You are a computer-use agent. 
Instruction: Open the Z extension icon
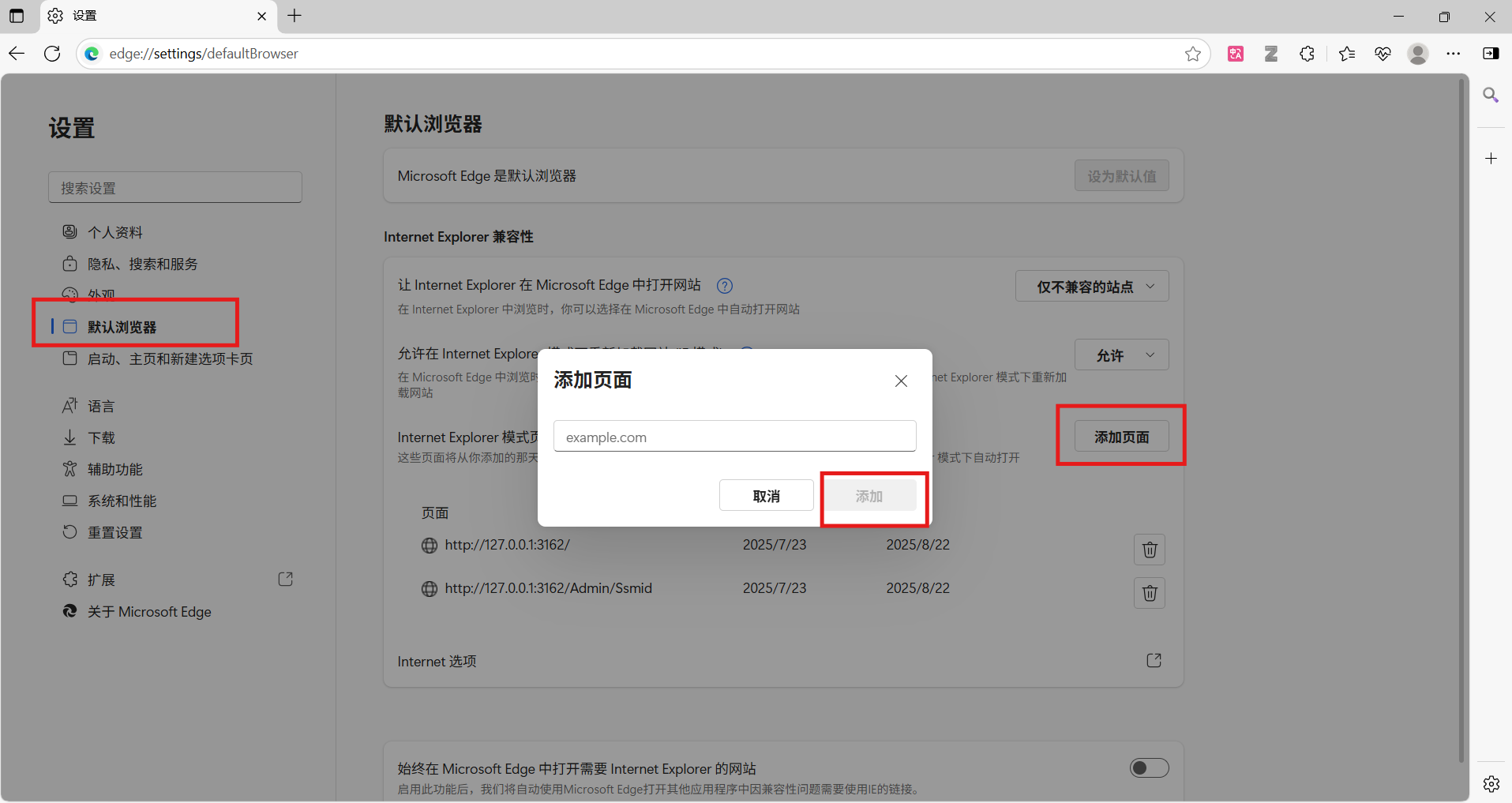pos(1271,54)
